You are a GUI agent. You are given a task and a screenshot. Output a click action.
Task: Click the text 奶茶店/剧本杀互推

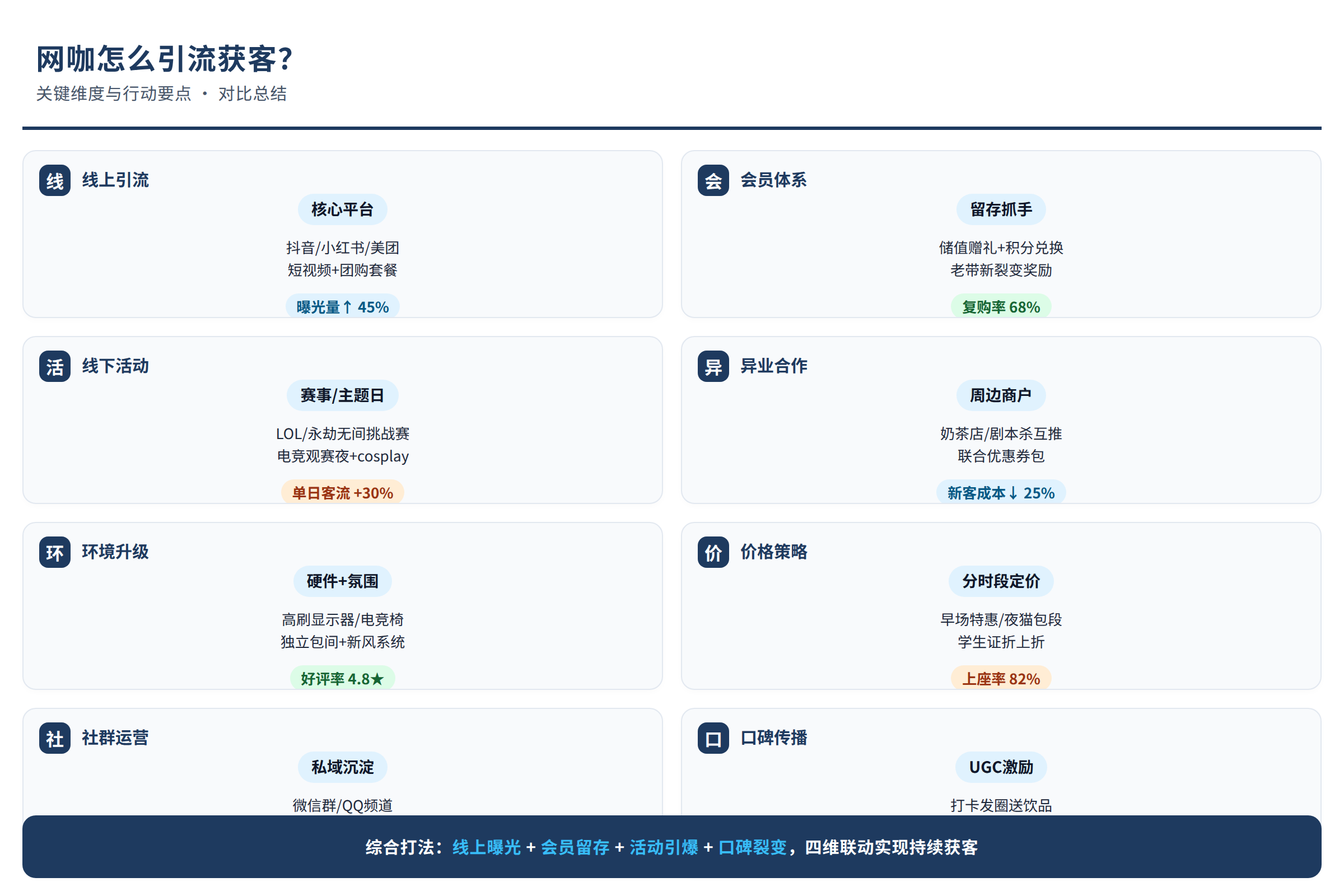1001,435
